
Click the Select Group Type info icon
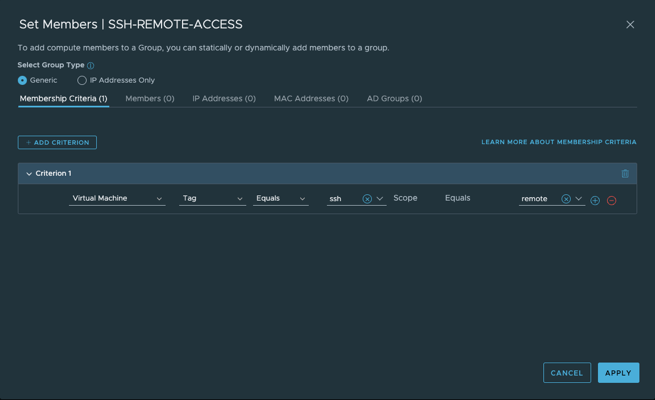coord(91,66)
